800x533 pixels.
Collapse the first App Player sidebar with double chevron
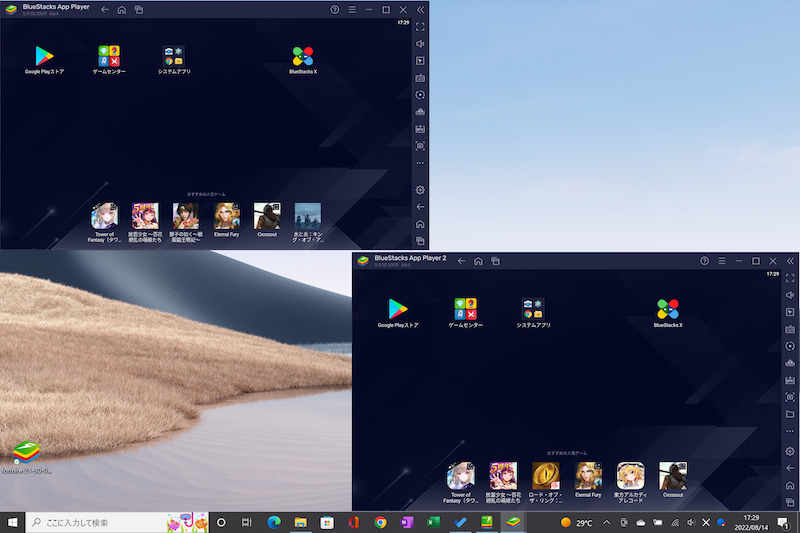[x=421, y=9]
